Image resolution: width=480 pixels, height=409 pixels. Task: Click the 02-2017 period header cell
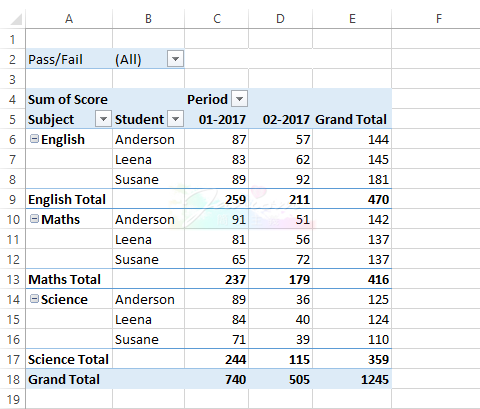point(281,119)
